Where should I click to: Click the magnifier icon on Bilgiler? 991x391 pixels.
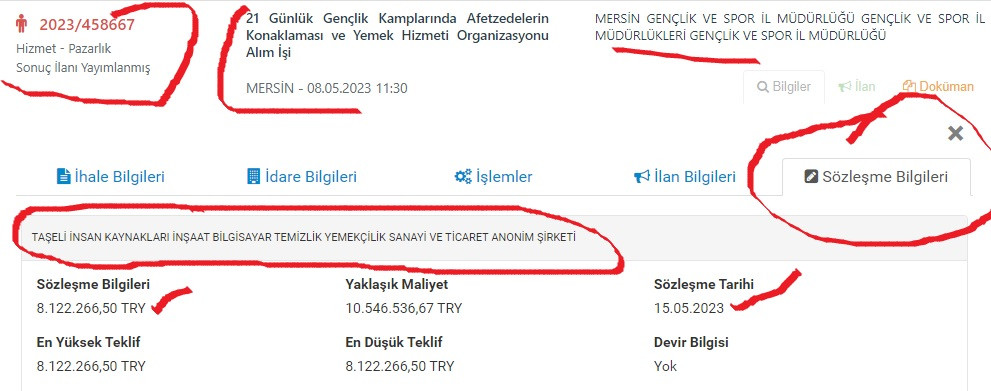(763, 87)
